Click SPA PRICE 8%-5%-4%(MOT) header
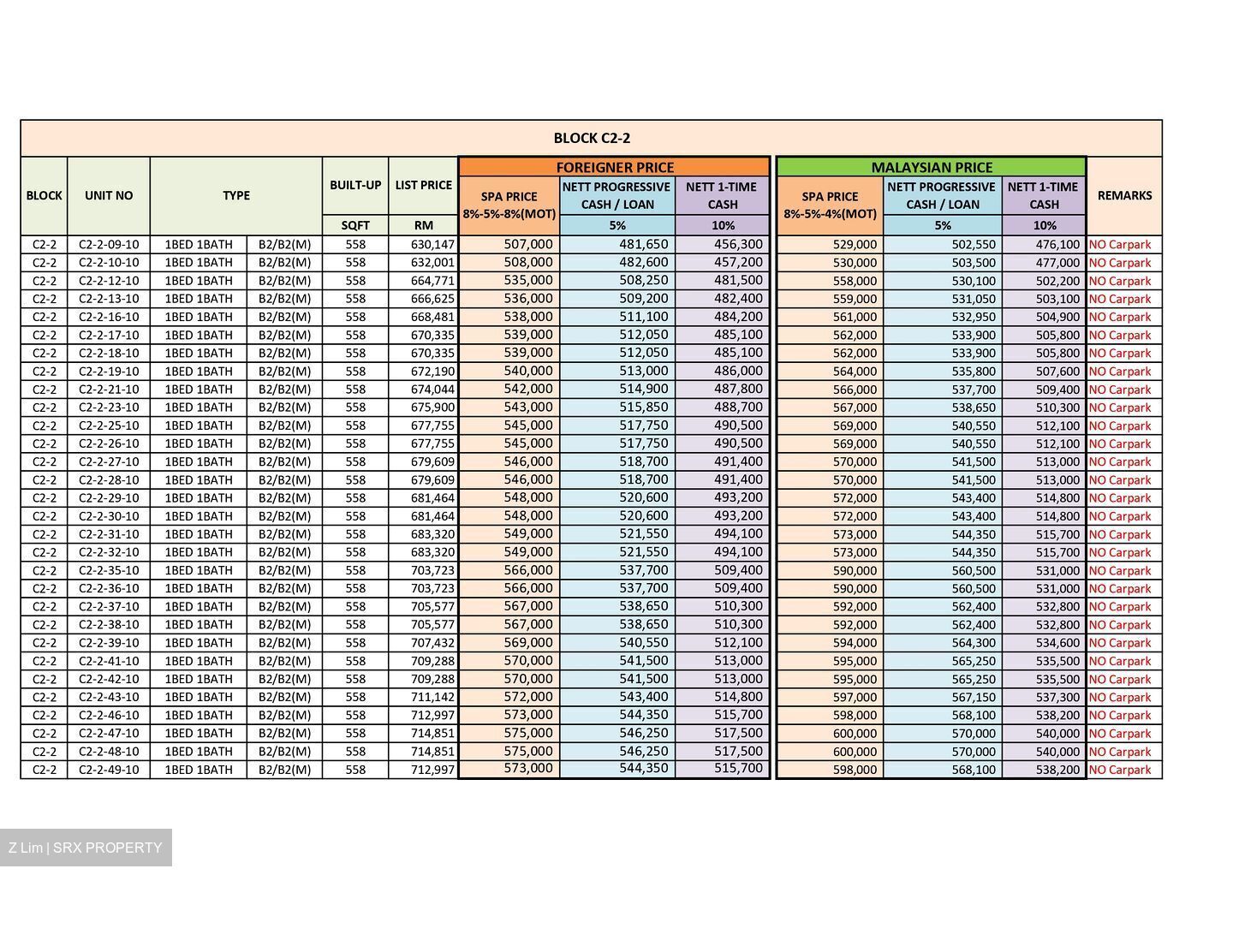This screenshot has width=1233, height=952. click(x=830, y=205)
